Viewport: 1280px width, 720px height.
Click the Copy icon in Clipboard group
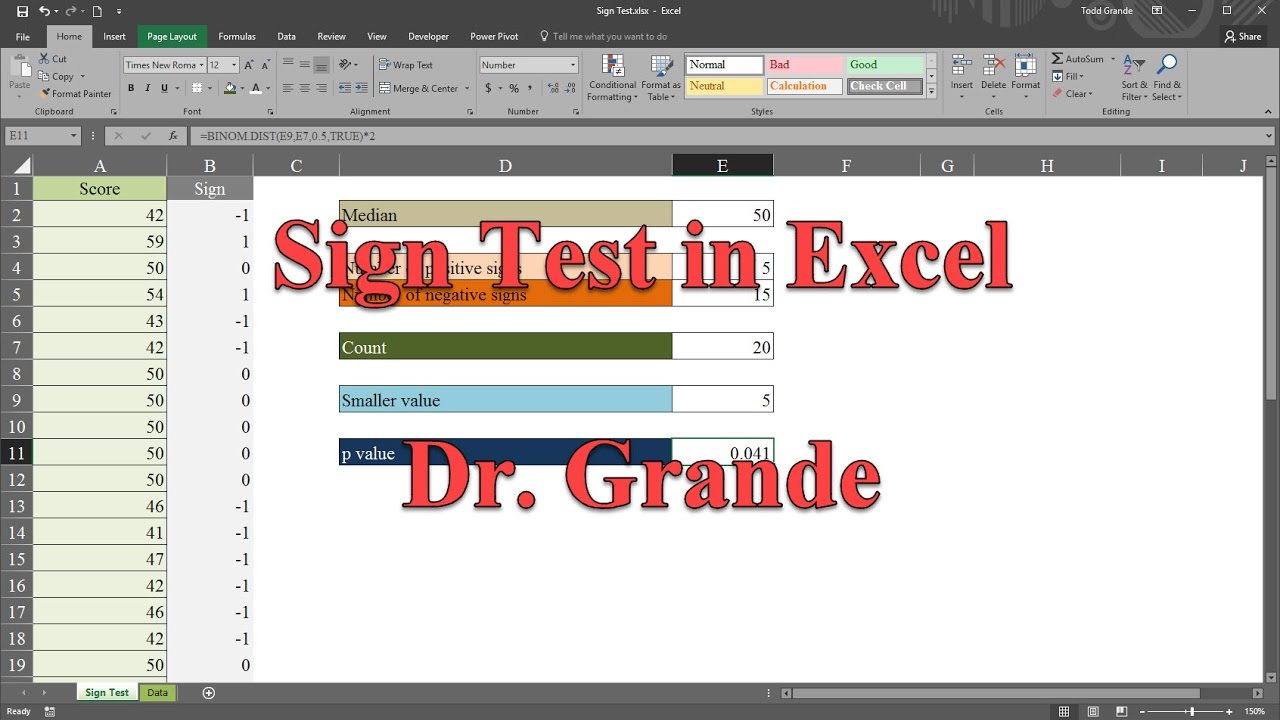pos(45,76)
